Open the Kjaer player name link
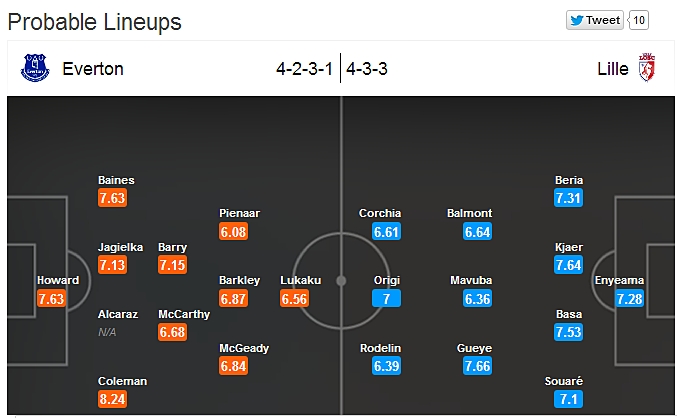Screen dimensions: 677x418 [569, 247]
